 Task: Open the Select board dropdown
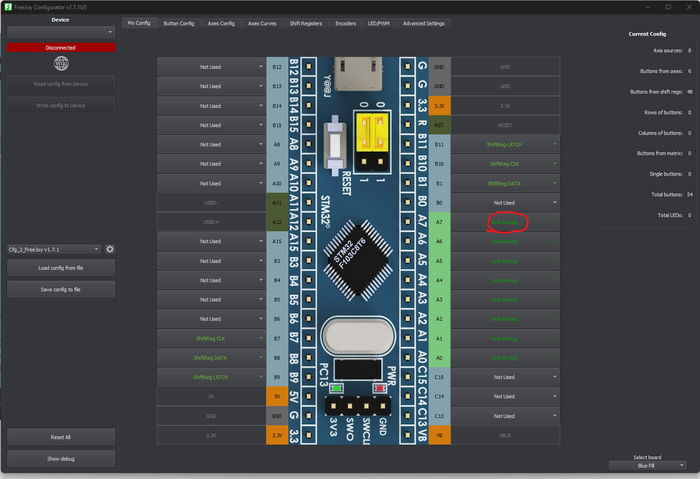647,466
